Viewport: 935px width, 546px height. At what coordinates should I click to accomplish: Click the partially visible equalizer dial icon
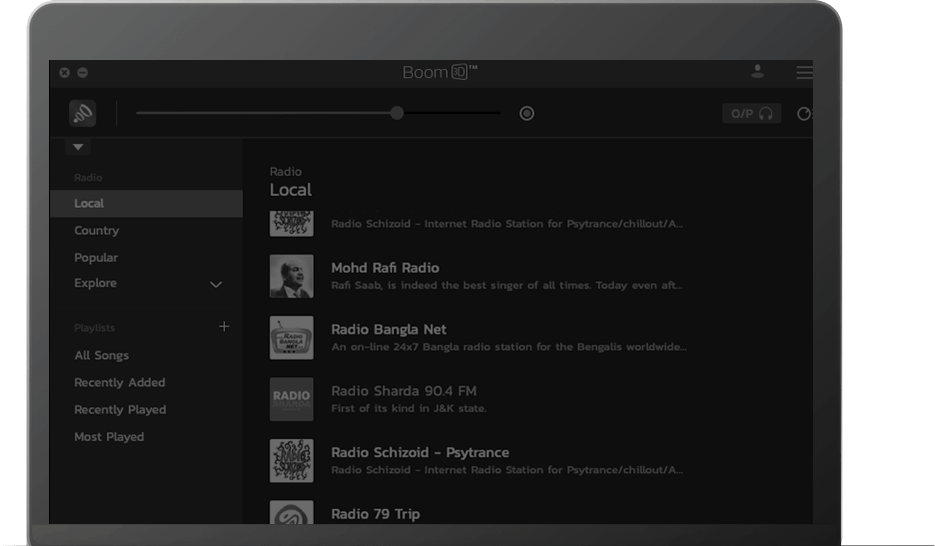[805, 113]
